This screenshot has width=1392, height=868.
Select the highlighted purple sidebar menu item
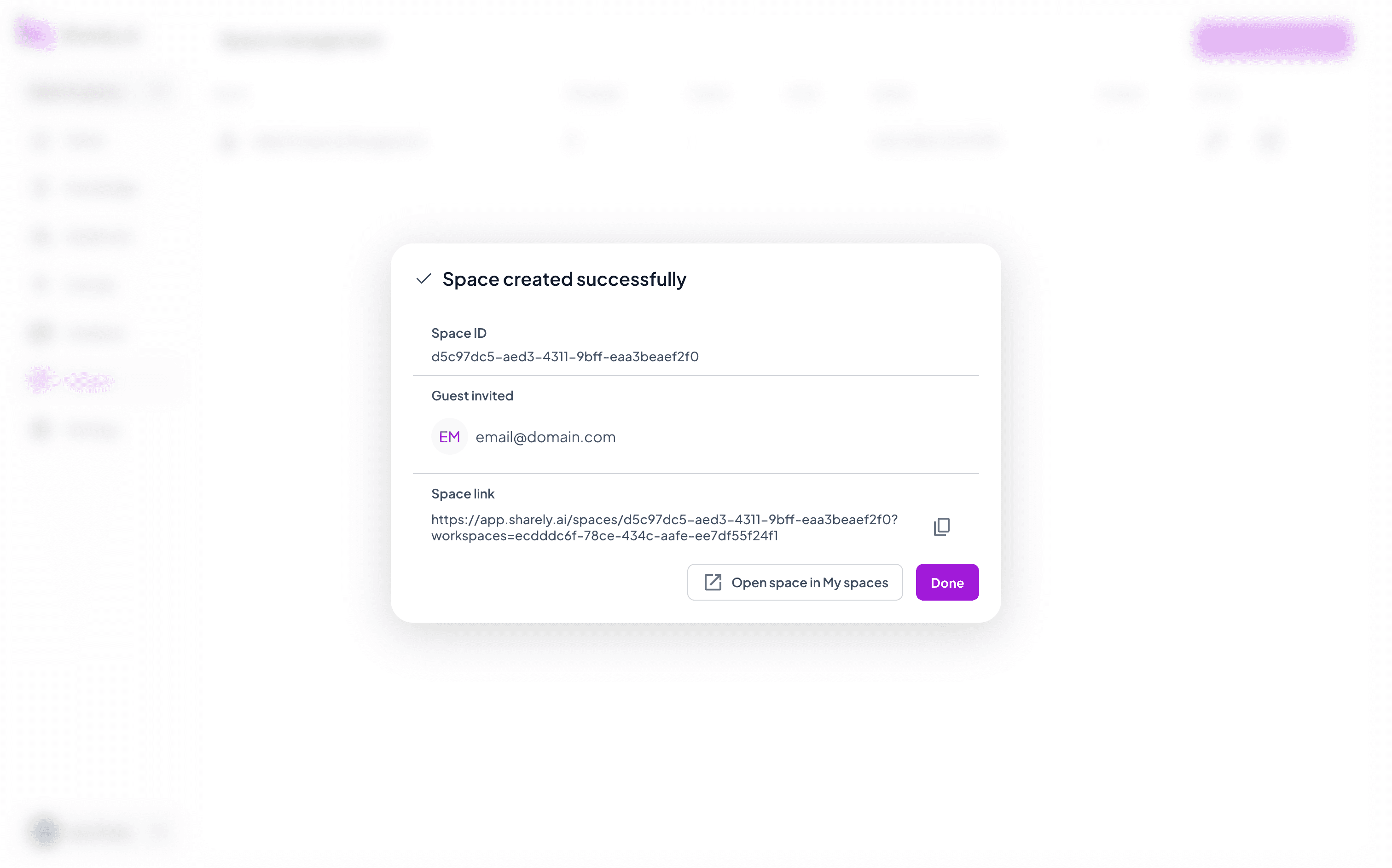coord(99,380)
